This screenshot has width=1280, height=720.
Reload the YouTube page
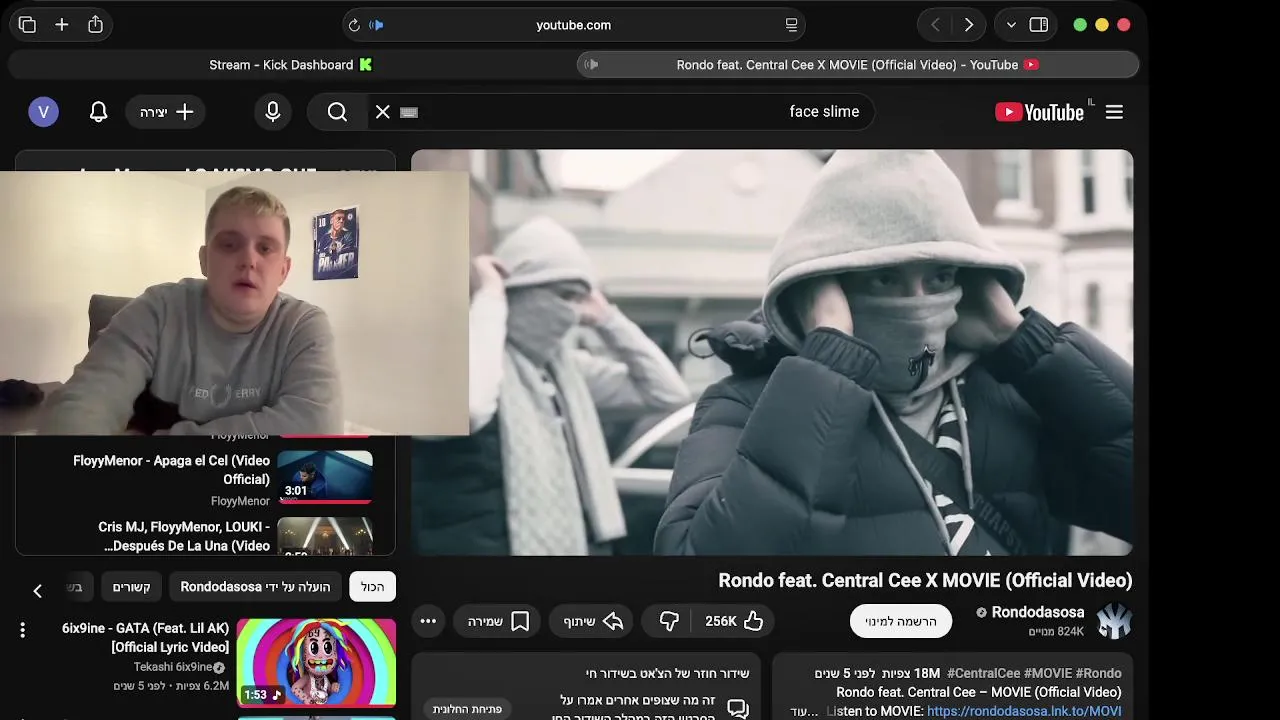coord(354,25)
